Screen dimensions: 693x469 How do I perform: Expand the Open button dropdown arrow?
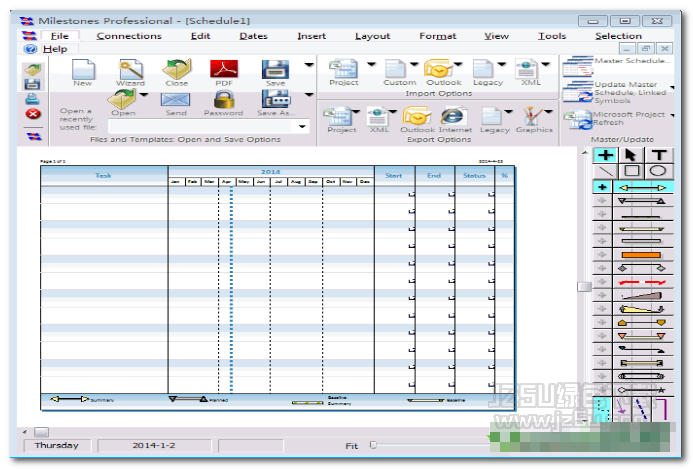click(144, 95)
